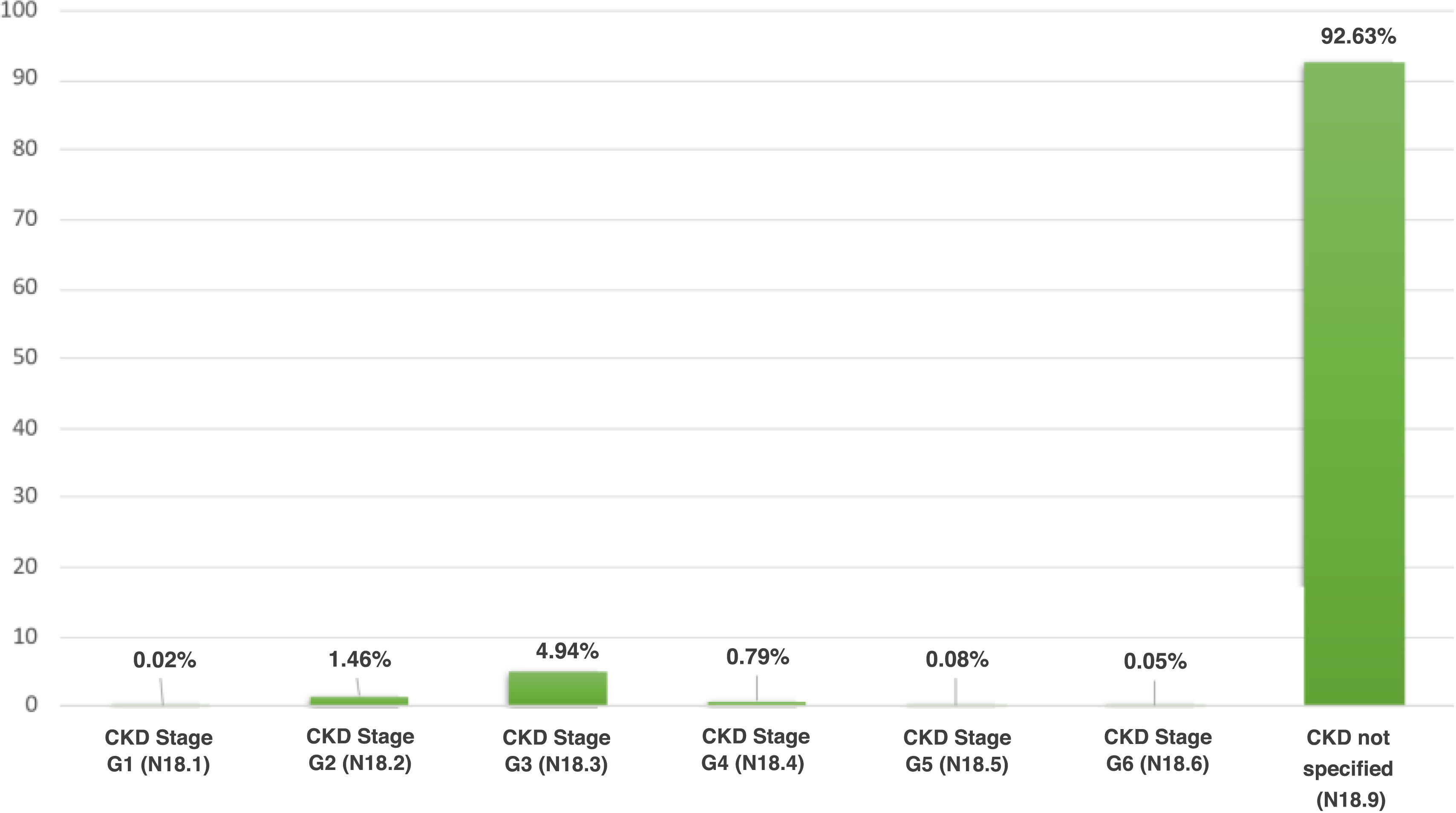Click the CKD Stage G1 (N18.1) axis label
The image size is (1456, 813).
coord(159,751)
